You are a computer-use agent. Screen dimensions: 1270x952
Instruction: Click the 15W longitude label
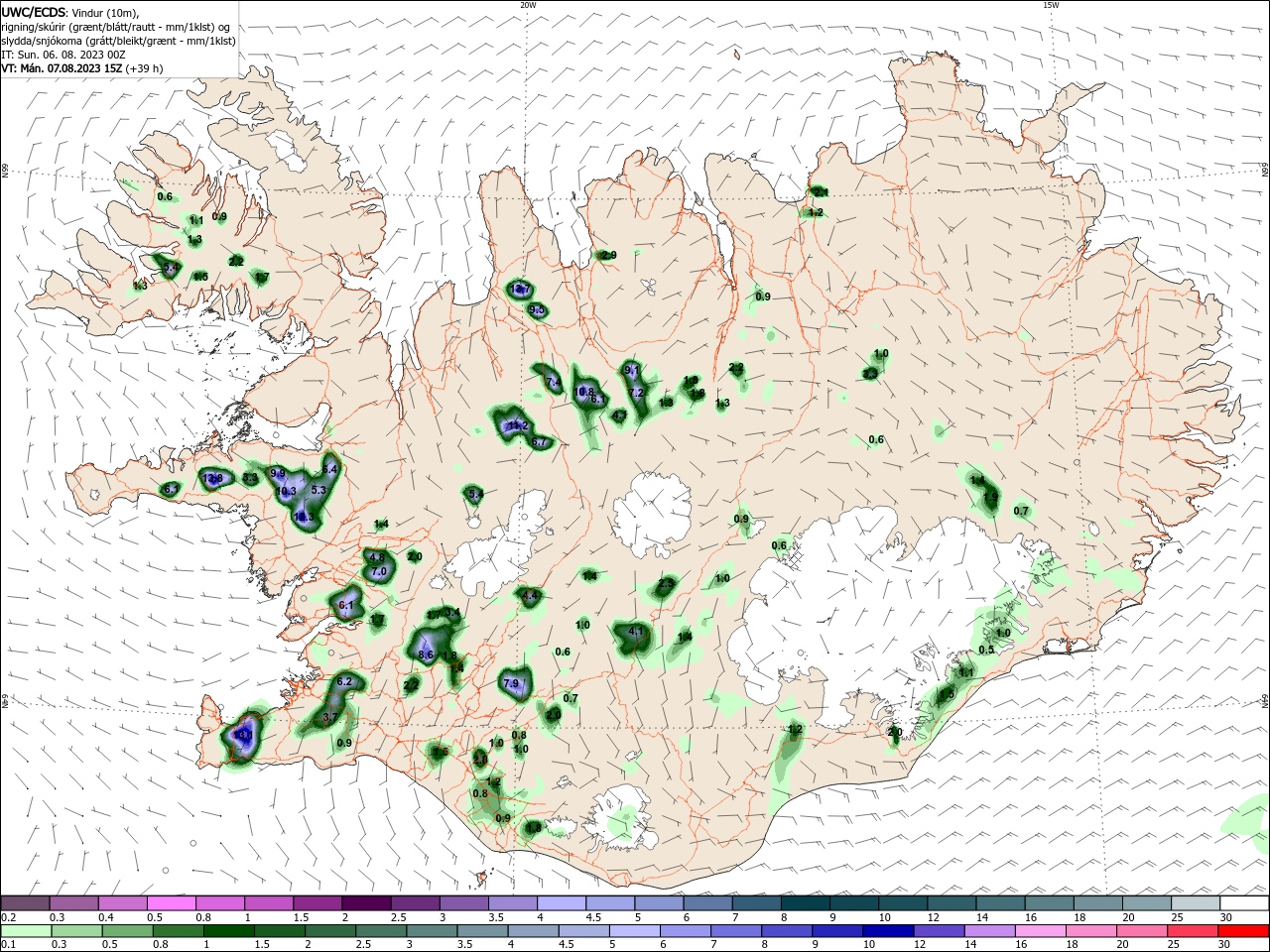pos(1051,5)
